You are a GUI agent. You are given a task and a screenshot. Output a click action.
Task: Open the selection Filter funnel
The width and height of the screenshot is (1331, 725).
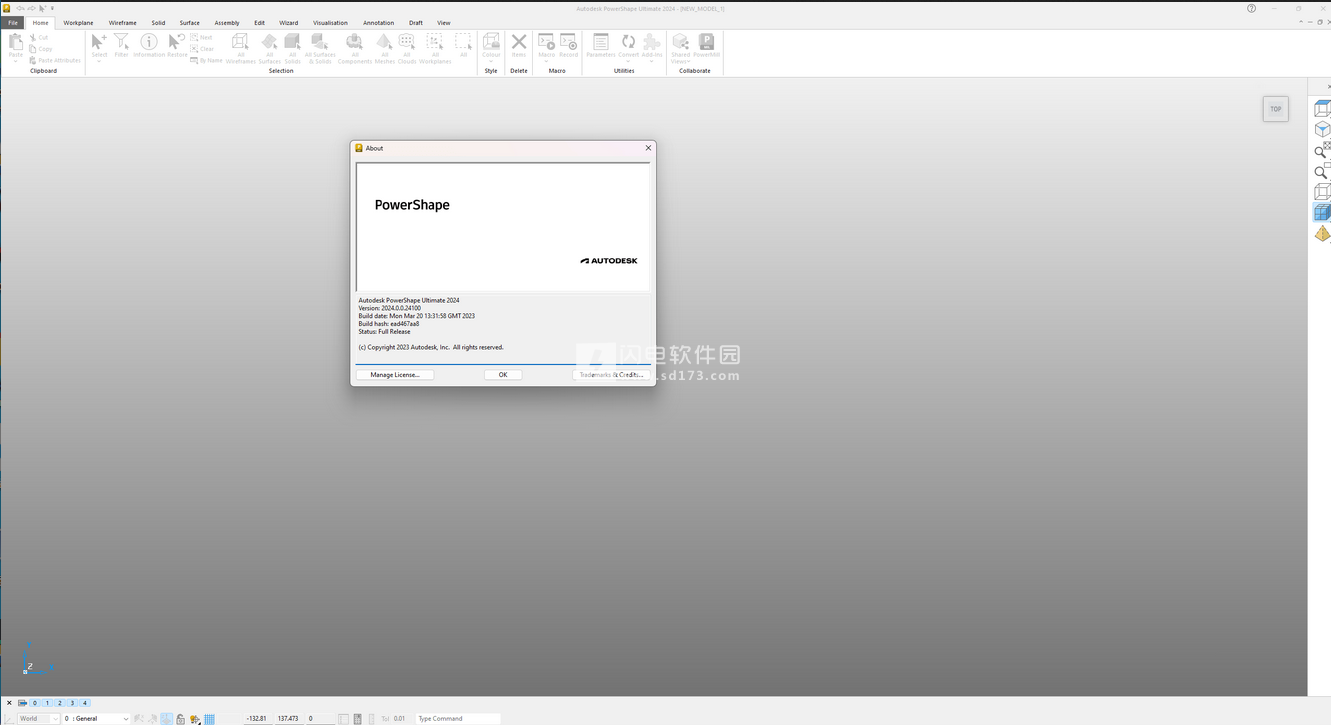(x=121, y=45)
